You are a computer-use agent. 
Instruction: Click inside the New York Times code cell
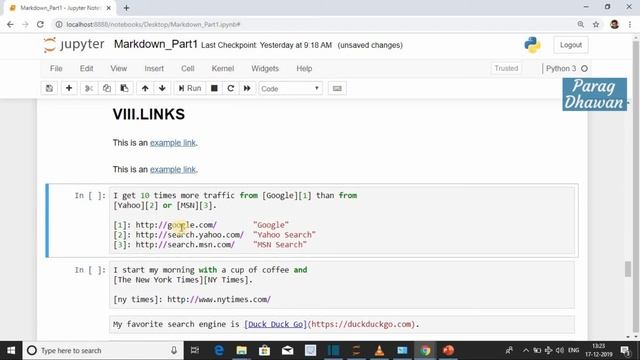coord(342,284)
